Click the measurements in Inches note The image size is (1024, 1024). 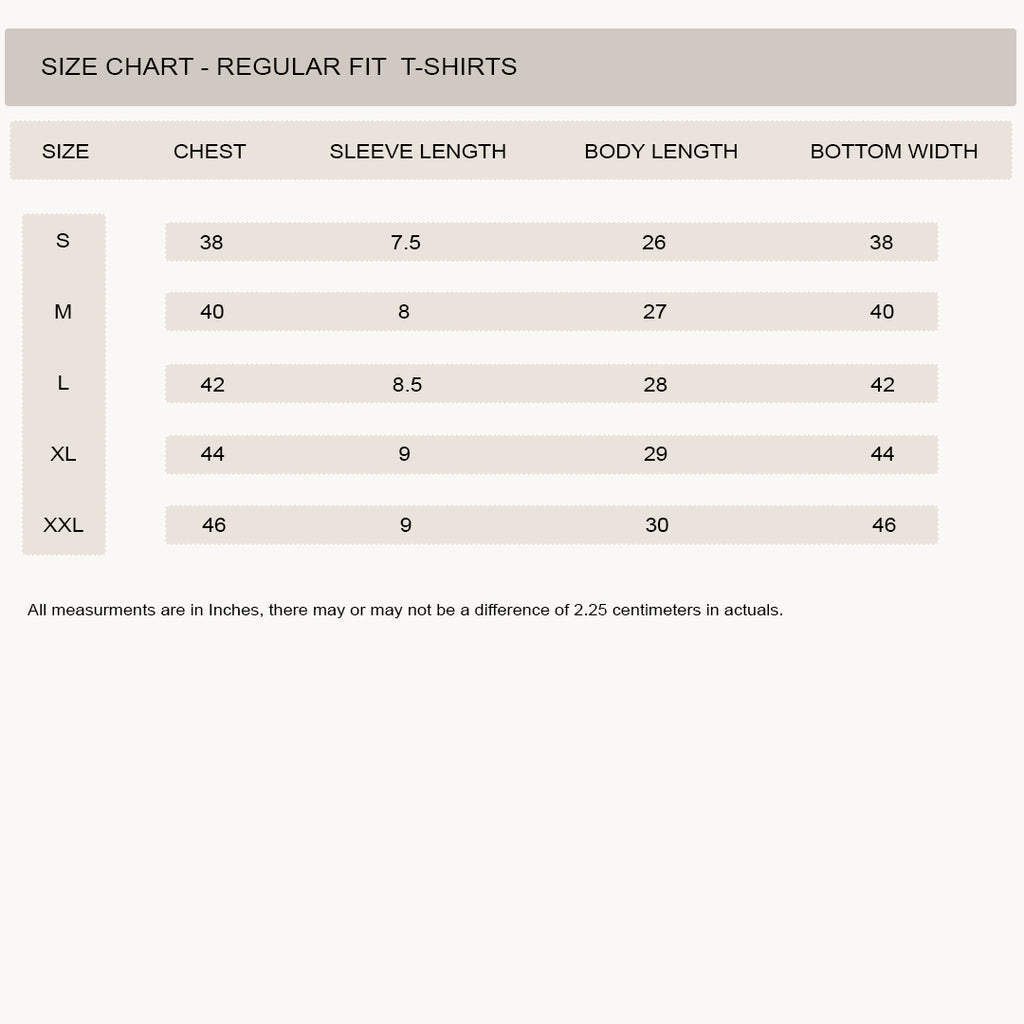(x=405, y=610)
